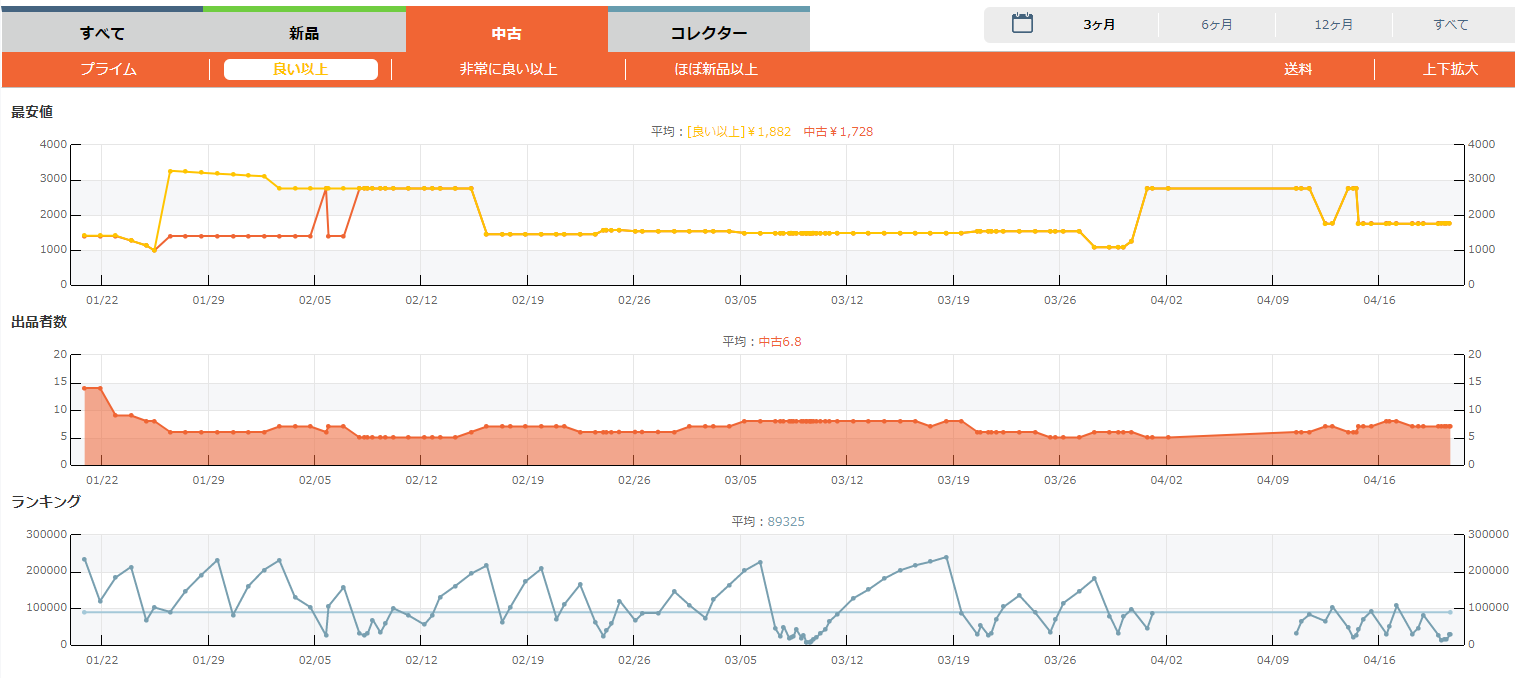Set period to 6ヶ月
Viewport: 1515px width, 678px height.
(1216, 25)
